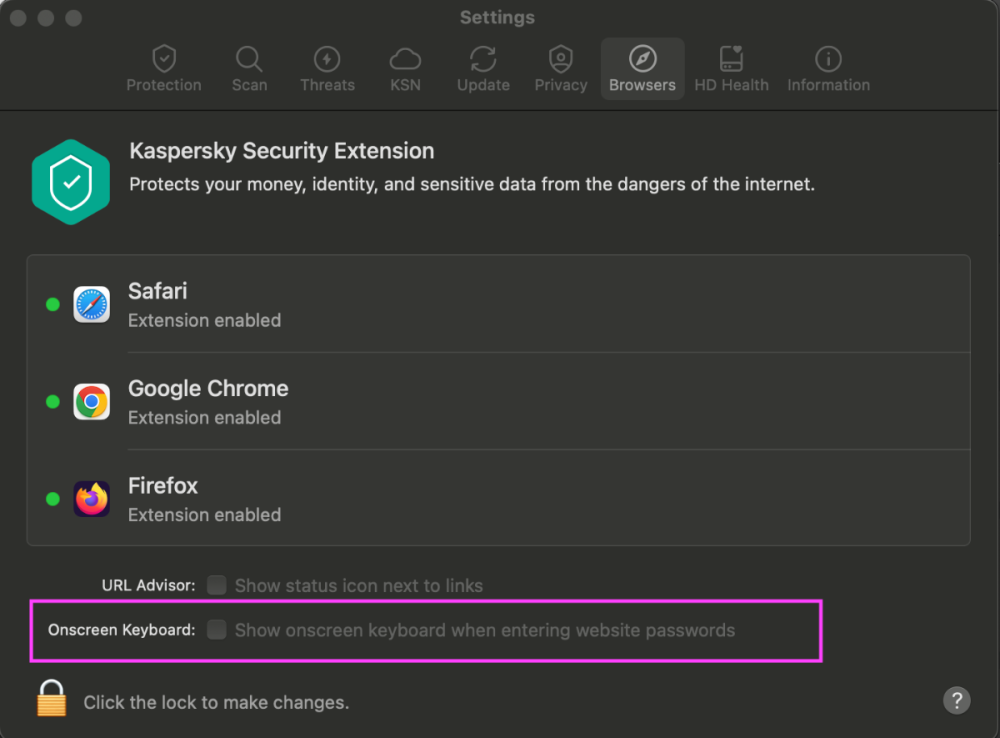Image resolution: width=1000 pixels, height=738 pixels.
Task: Select the Firefox extension row
Action: [498, 498]
